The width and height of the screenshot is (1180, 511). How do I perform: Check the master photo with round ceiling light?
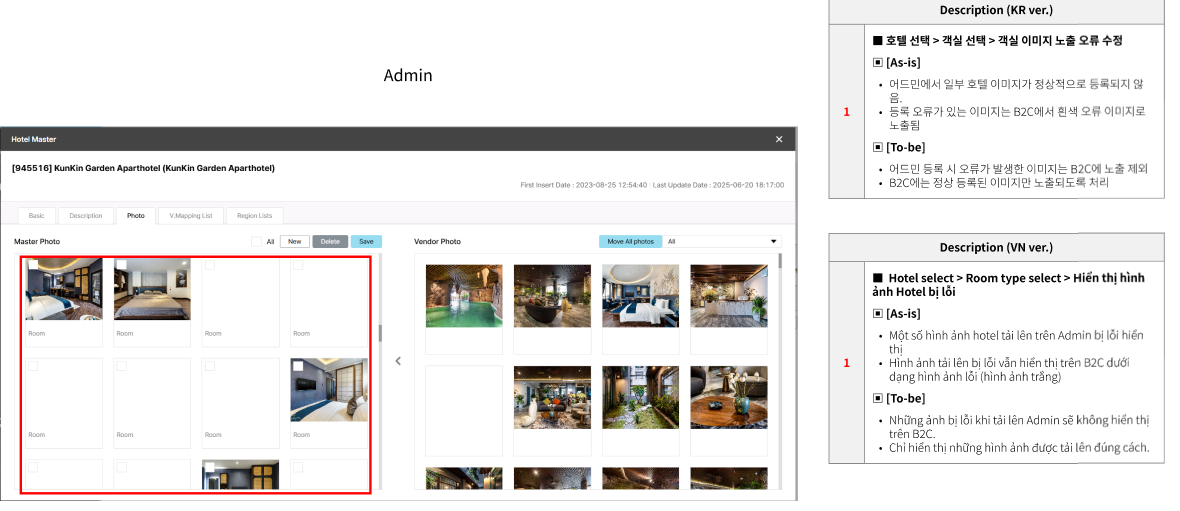pyautogui.click(x=32, y=264)
